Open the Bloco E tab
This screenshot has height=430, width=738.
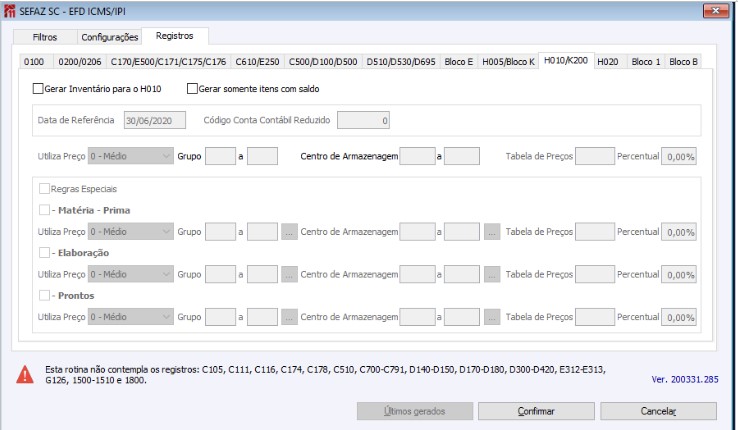tap(458, 62)
